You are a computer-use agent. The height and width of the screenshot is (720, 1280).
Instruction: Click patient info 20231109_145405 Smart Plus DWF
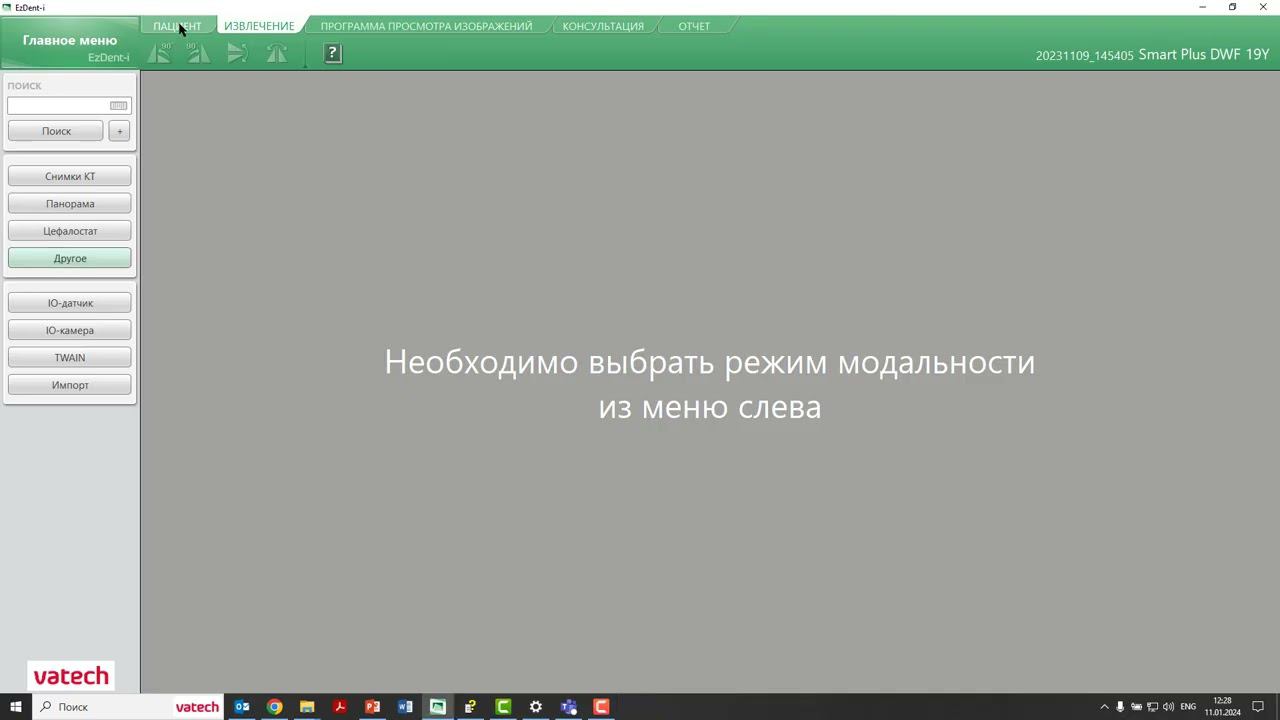click(x=1152, y=54)
